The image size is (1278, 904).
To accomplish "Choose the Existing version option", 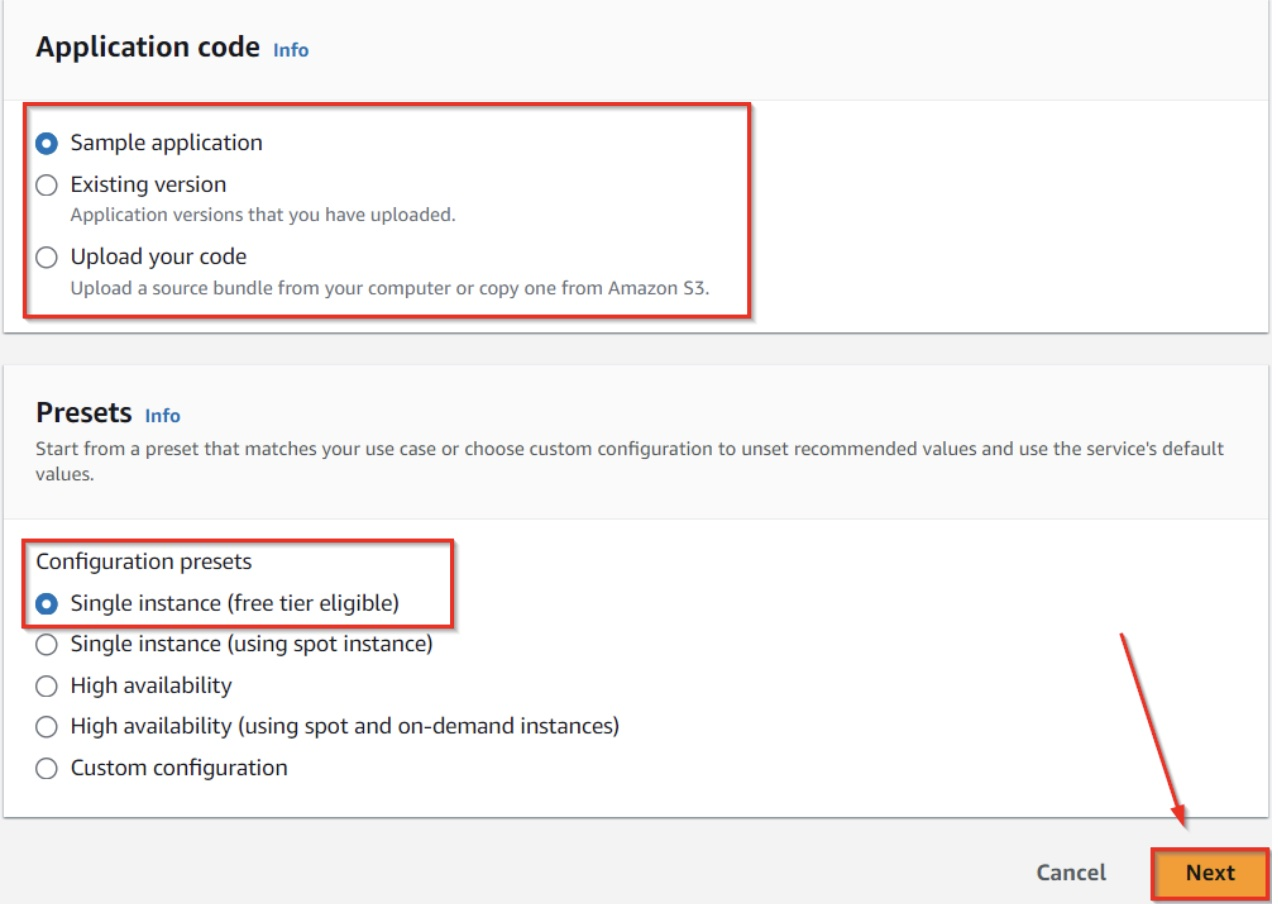I will (x=47, y=185).
